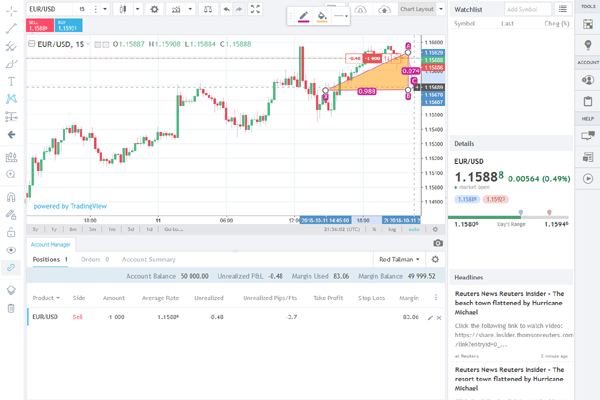Select the crosshair cursor tool
The height and width of the screenshot is (400, 600).
click(11, 11)
